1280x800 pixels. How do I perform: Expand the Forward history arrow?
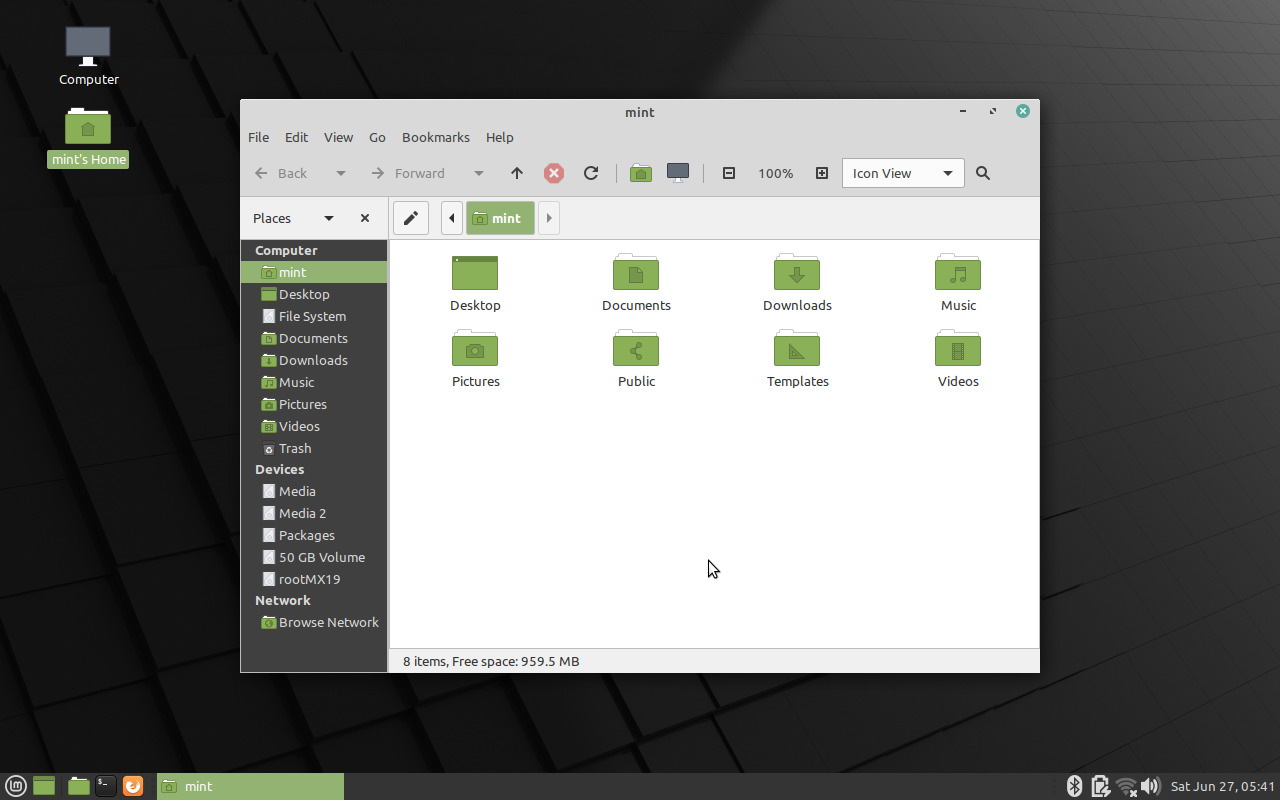478,173
